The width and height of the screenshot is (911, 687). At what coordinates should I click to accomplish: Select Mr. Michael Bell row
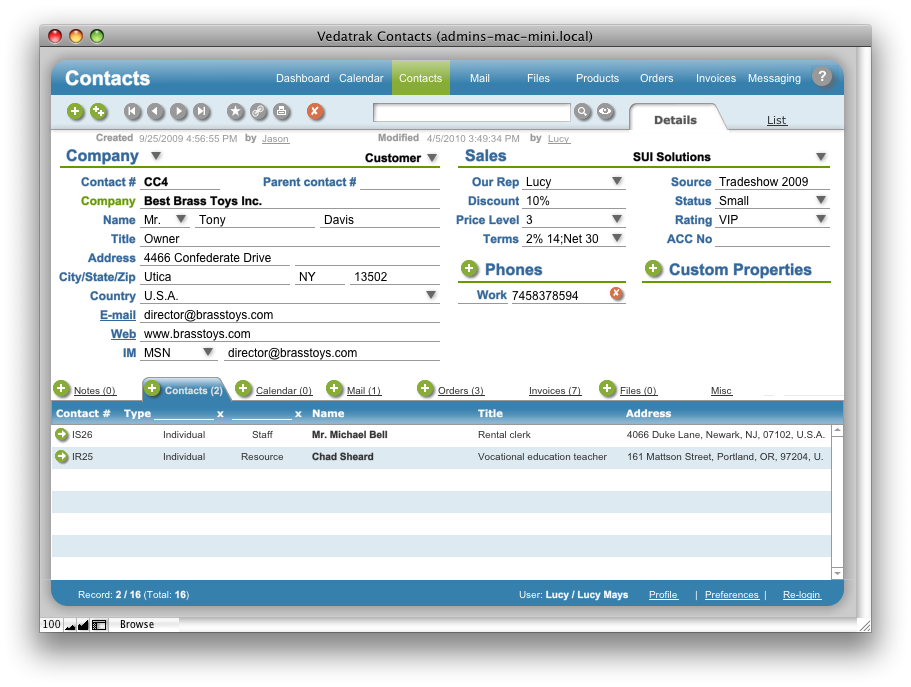441,435
